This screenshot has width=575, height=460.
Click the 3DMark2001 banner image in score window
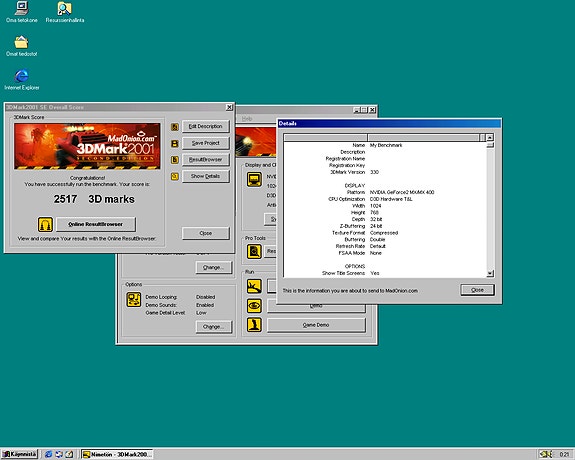(x=87, y=146)
